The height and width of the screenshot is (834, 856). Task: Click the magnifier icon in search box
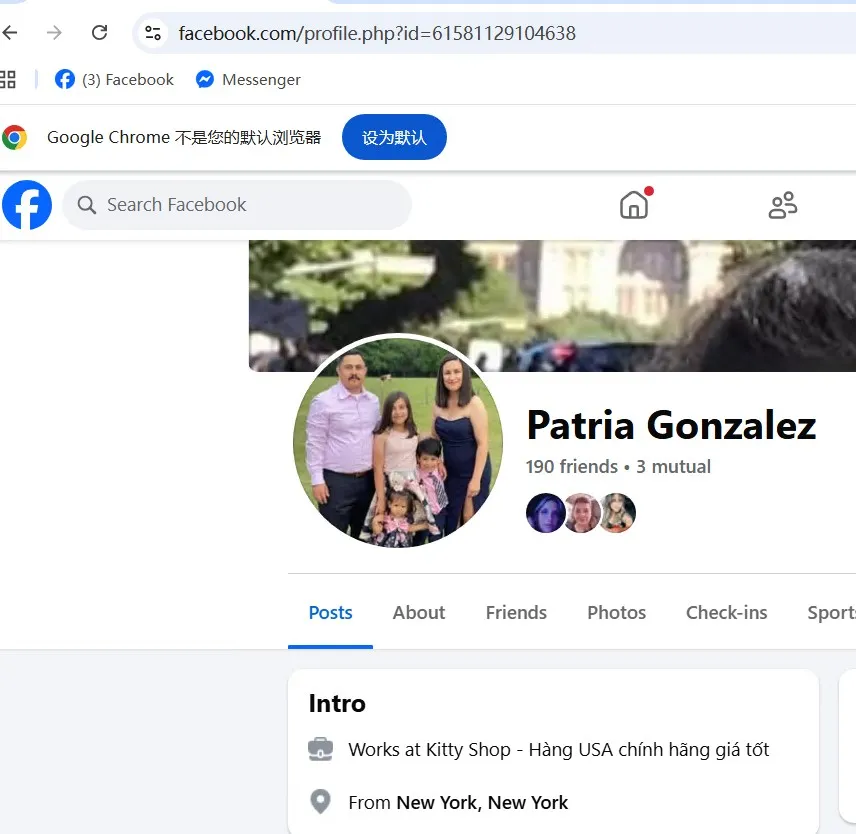pyautogui.click(x=87, y=205)
